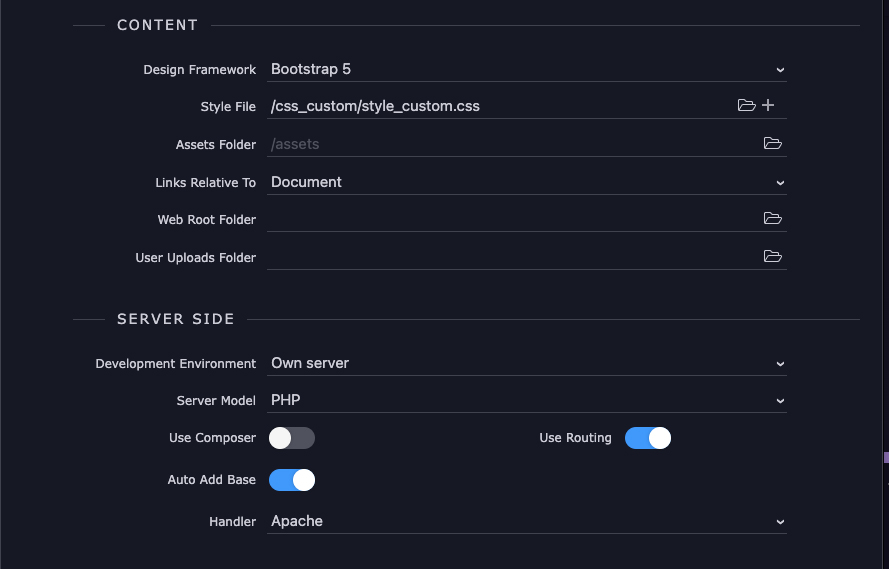Click the Handler dropdown chevron arrow
Viewport: 889px width, 569px height.
[x=780, y=522]
